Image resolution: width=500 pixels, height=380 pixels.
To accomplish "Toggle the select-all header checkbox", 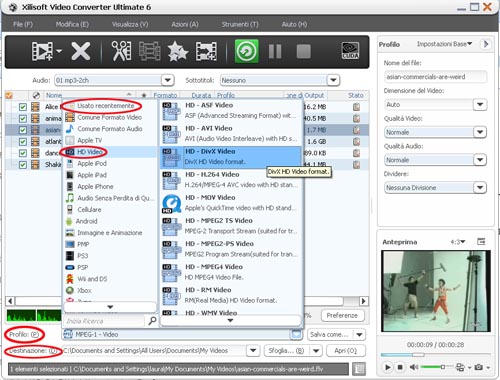I will (x=9, y=95).
